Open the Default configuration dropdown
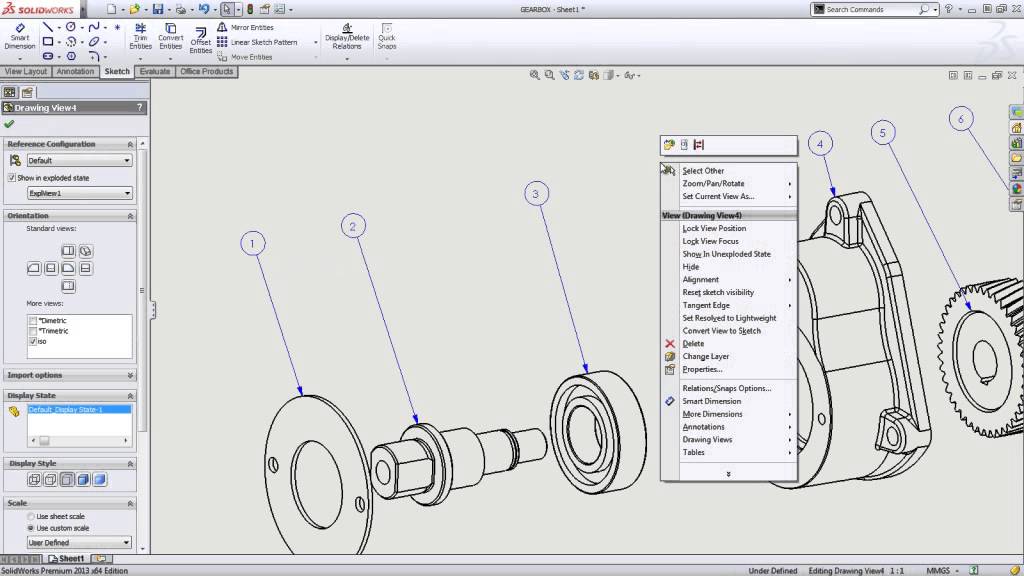Viewport: 1024px width, 576px height. 80,161
